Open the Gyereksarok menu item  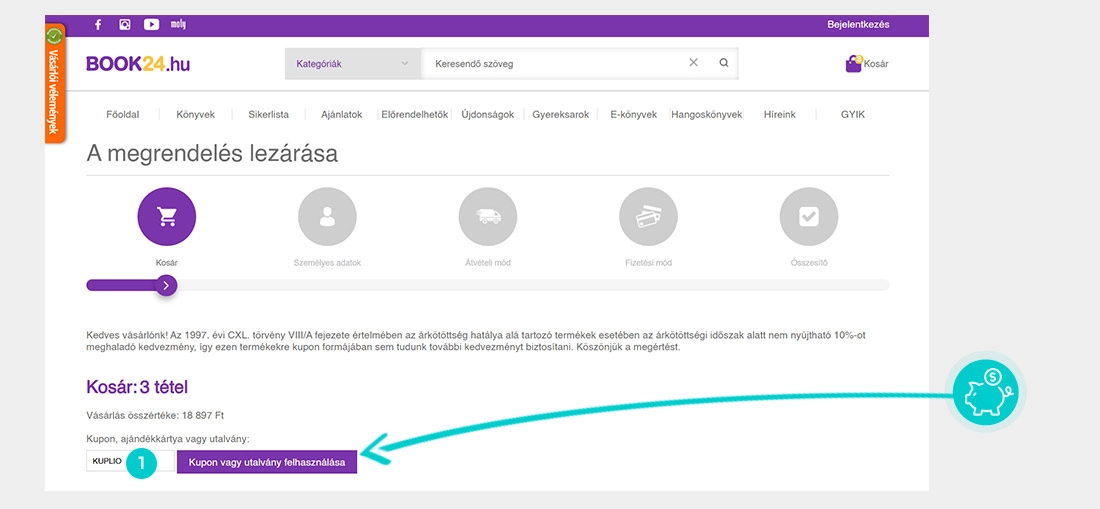click(x=561, y=115)
